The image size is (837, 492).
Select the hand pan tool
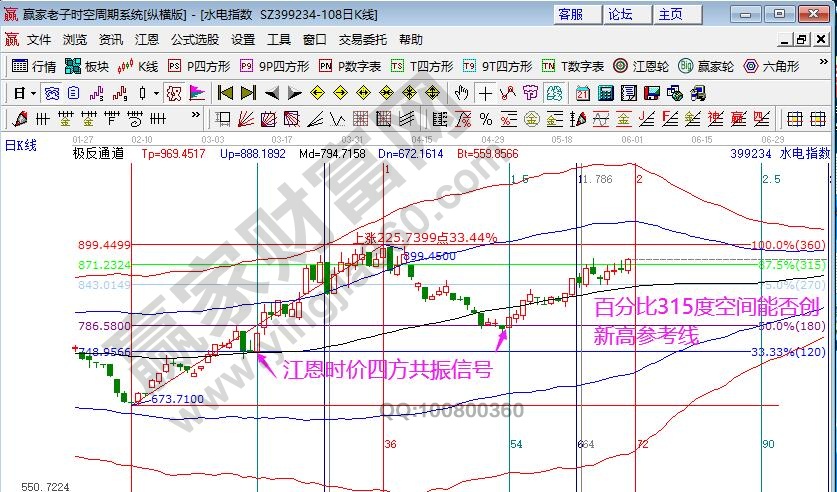[x=461, y=93]
